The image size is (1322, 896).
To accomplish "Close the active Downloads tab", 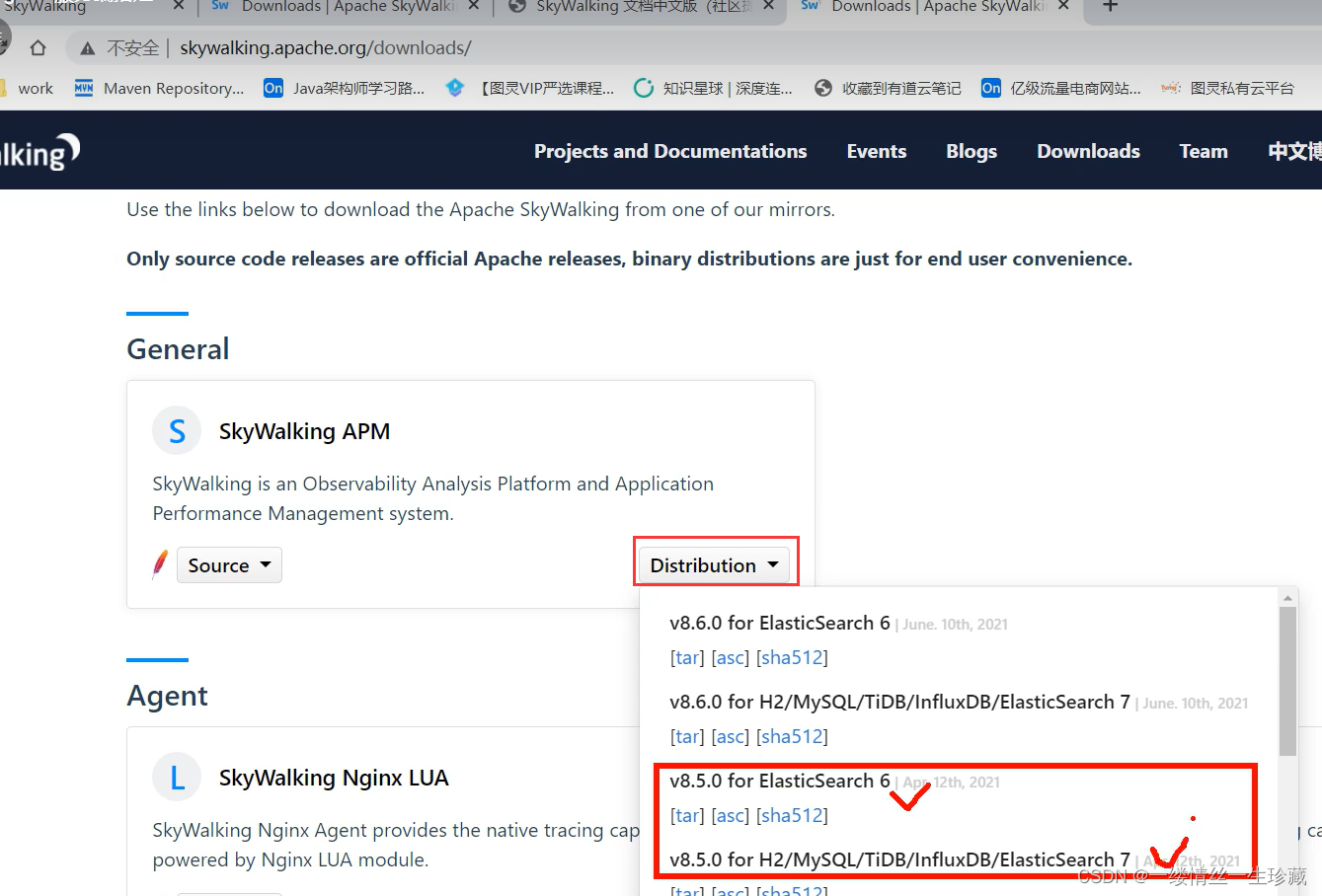I will 1063,6.
